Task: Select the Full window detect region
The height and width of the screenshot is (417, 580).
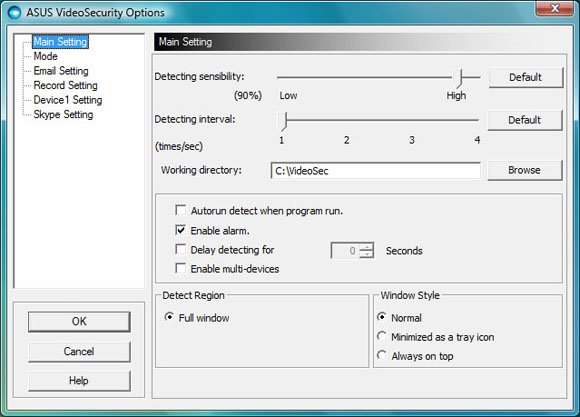Action: (169, 317)
